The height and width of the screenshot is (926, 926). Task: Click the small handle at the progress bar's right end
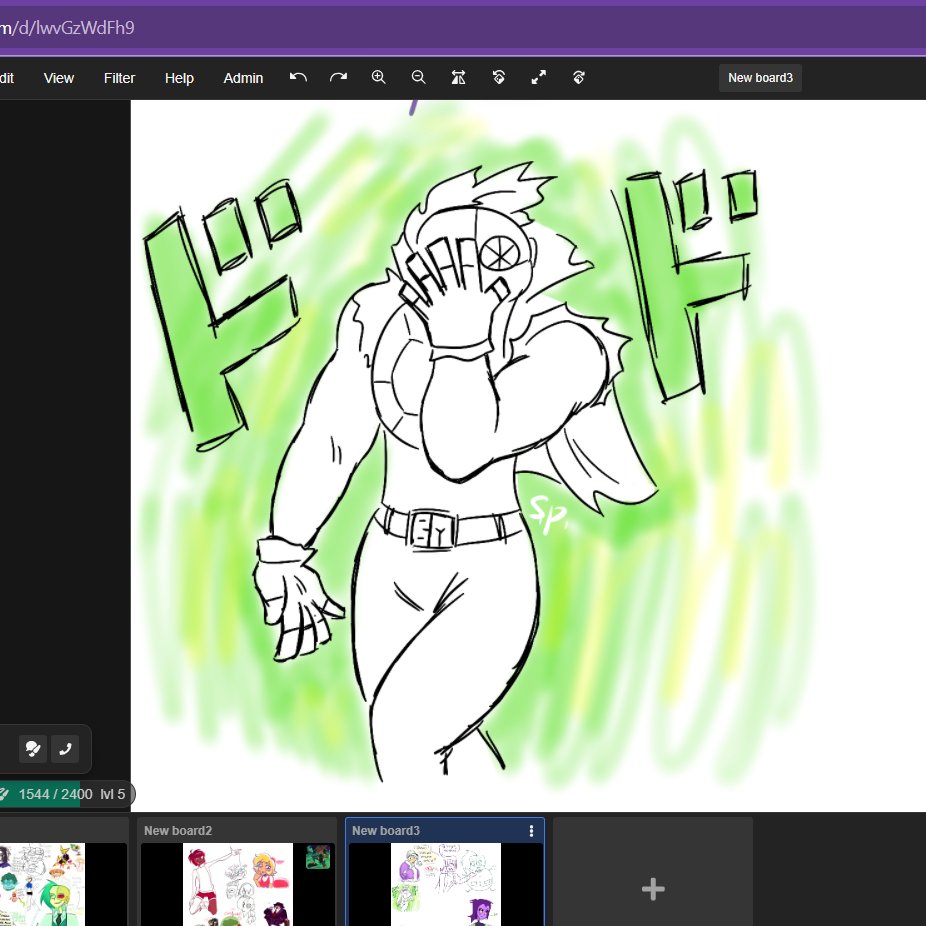(132, 794)
